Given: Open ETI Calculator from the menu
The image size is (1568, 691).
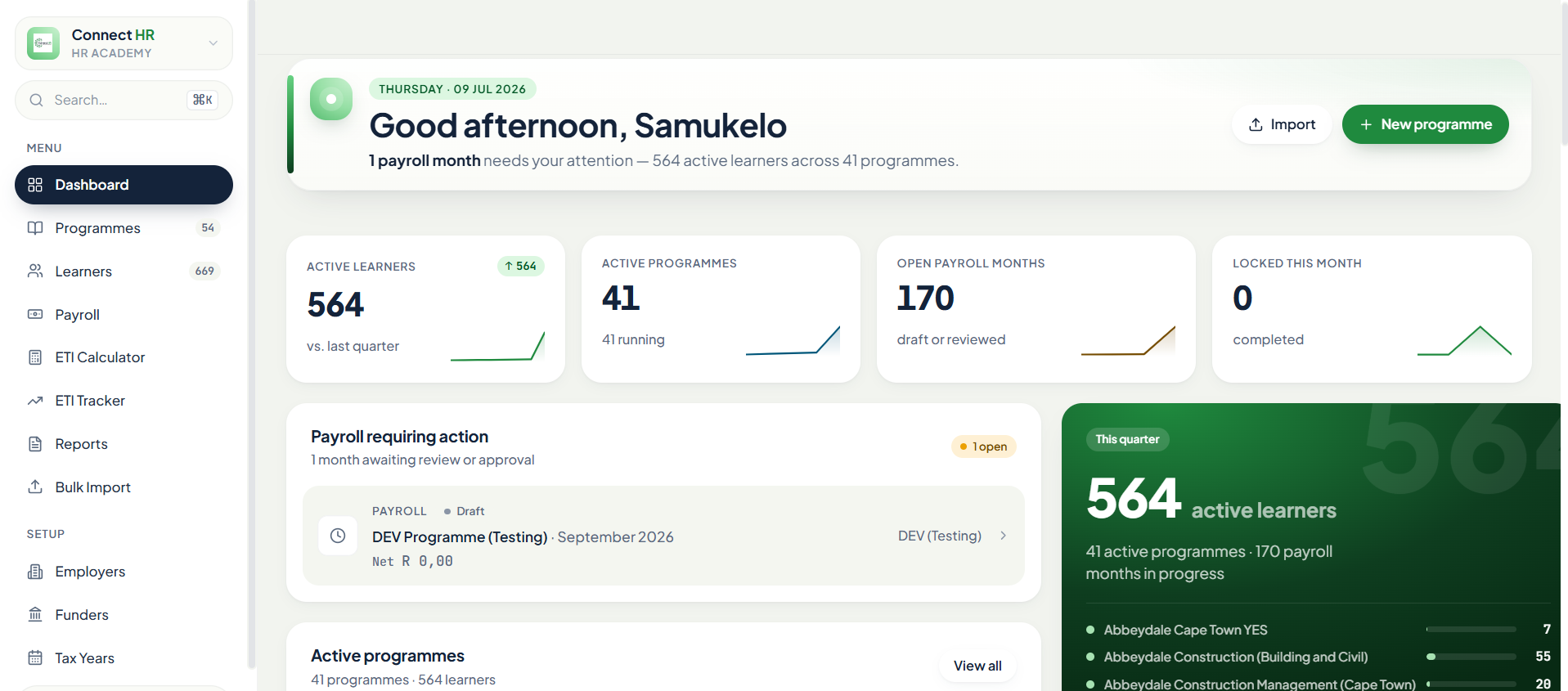Looking at the screenshot, I should click(x=124, y=357).
